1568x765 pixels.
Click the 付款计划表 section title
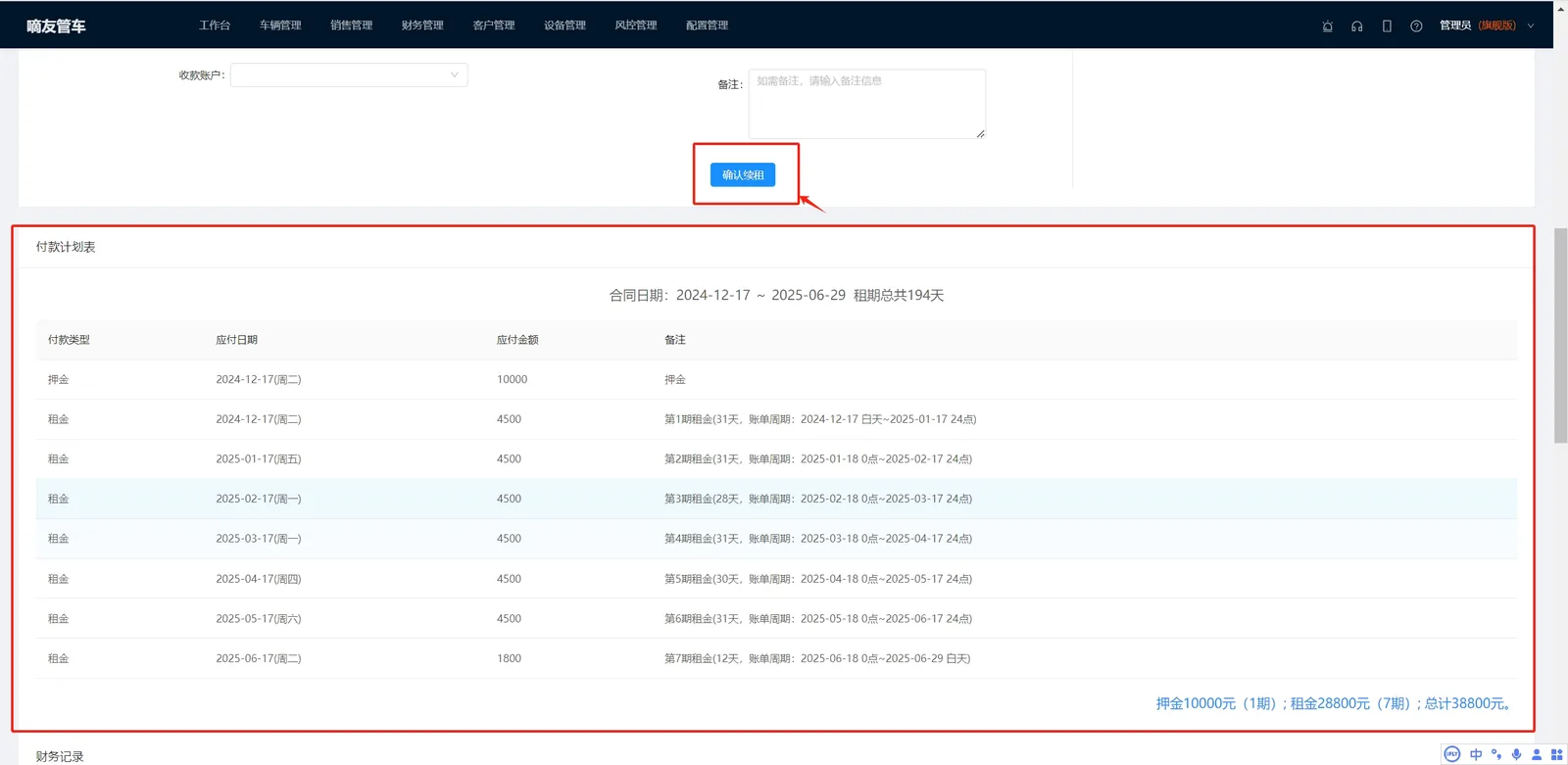(66, 247)
